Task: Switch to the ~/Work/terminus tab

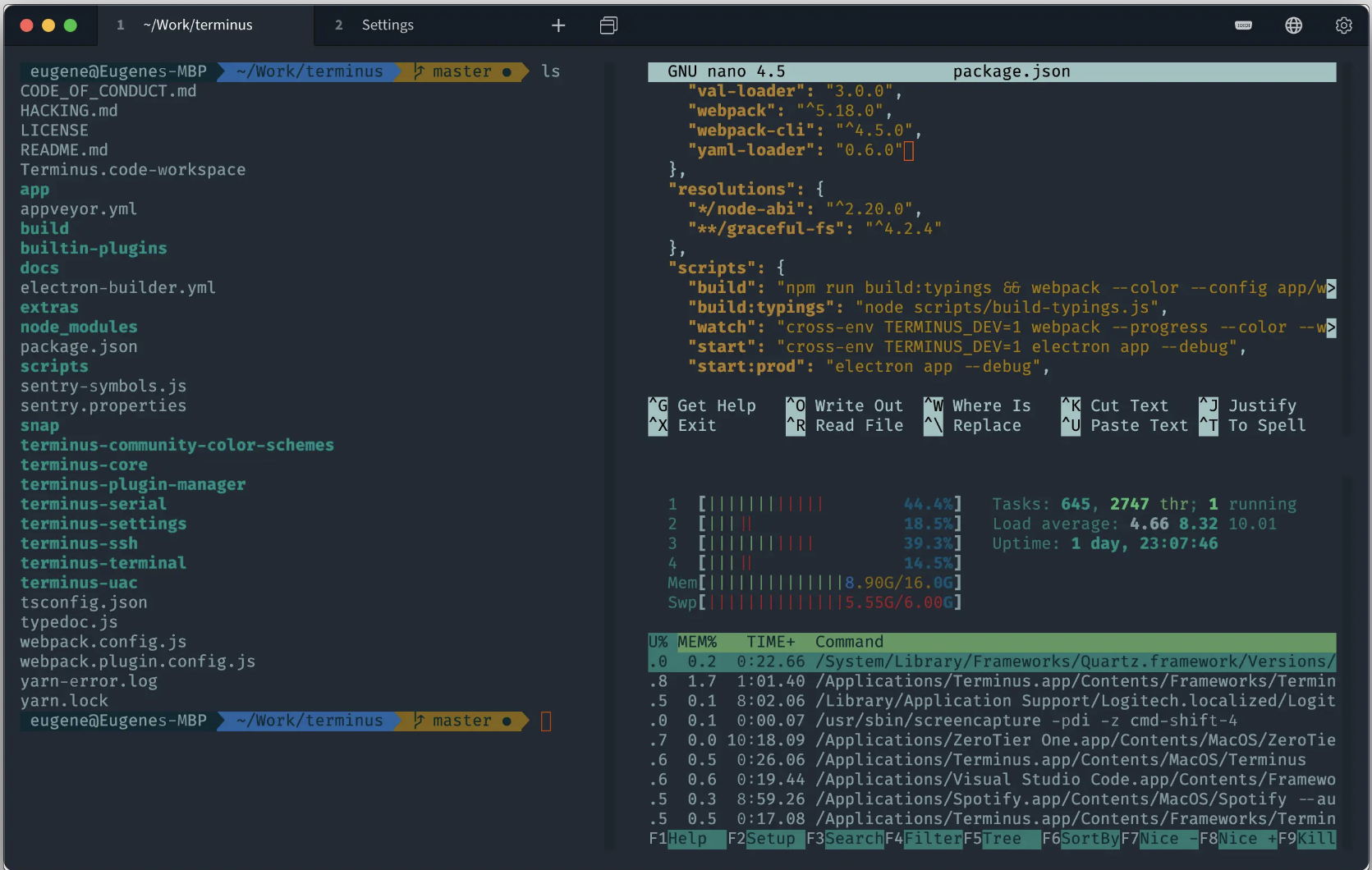Action: point(198,25)
